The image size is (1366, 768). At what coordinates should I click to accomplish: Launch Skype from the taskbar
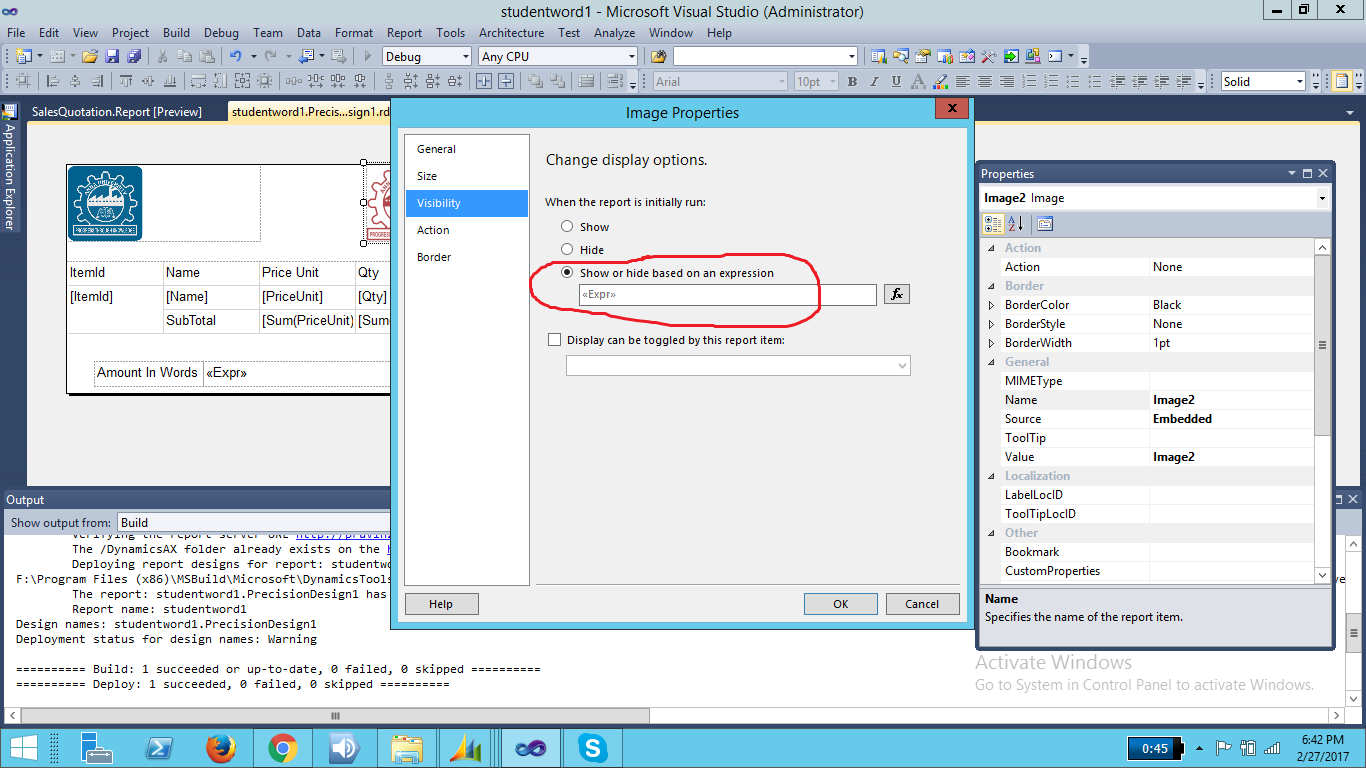[592, 747]
